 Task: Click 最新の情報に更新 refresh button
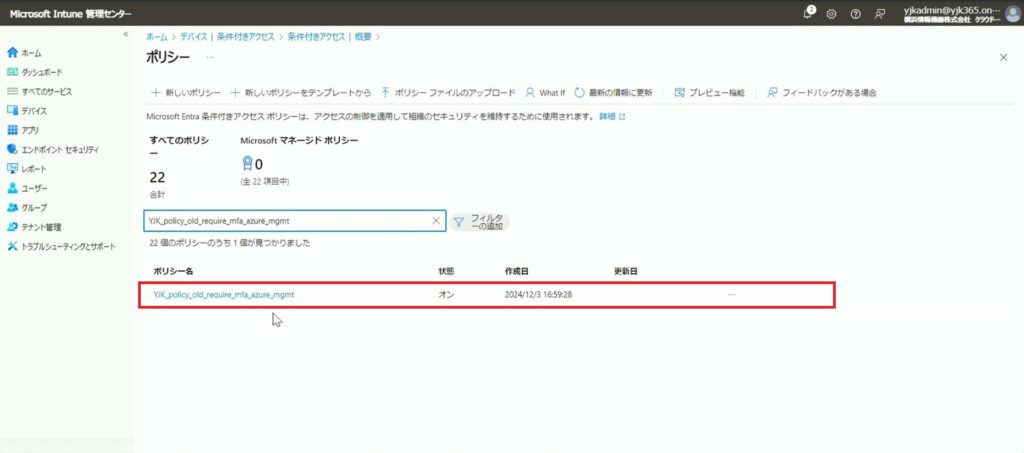point(613,93)
